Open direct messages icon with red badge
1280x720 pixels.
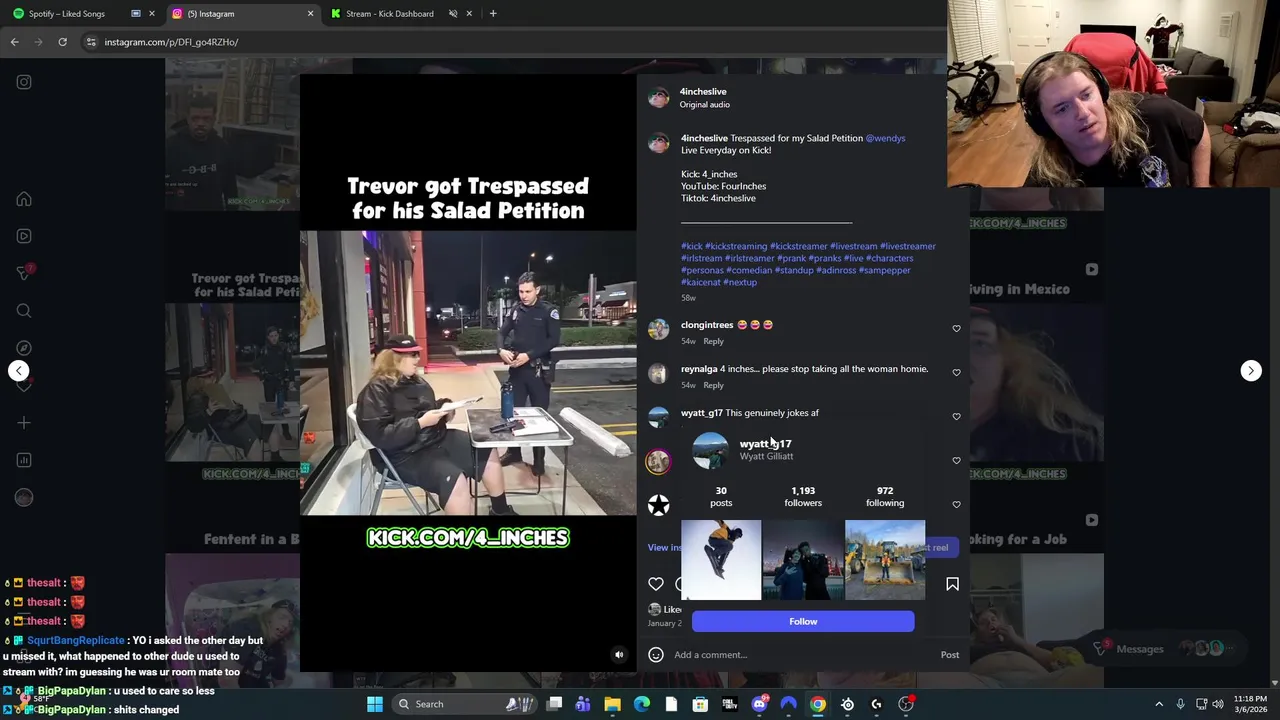click(24, 273)
